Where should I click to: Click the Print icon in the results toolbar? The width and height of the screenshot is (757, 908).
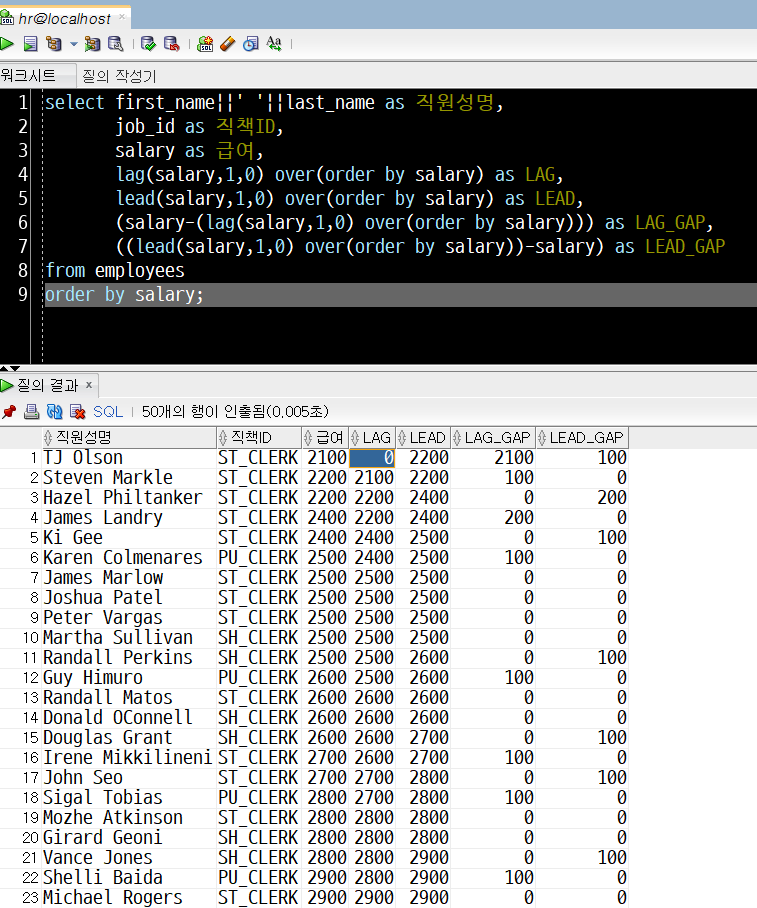(x=31, y=412)
